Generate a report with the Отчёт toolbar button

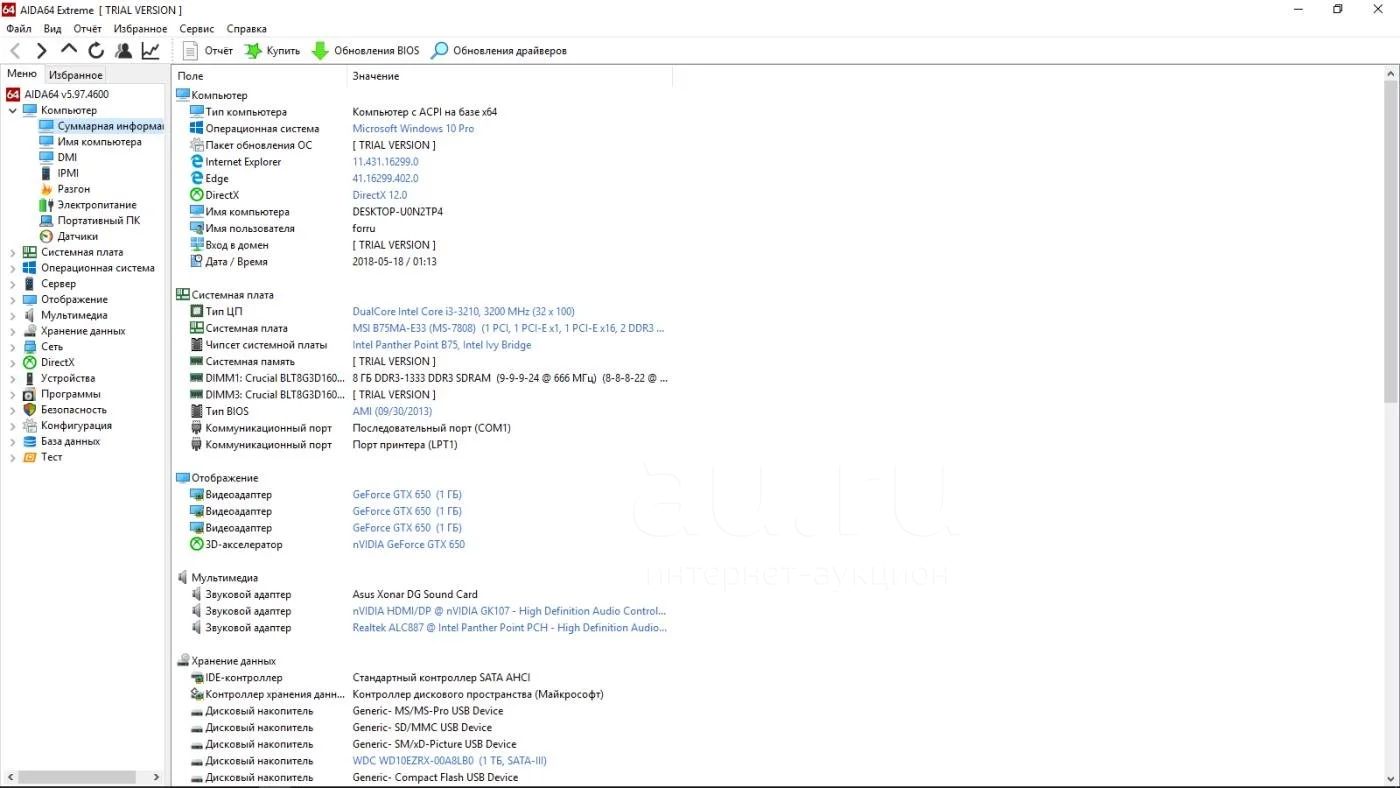coord(209,50)
